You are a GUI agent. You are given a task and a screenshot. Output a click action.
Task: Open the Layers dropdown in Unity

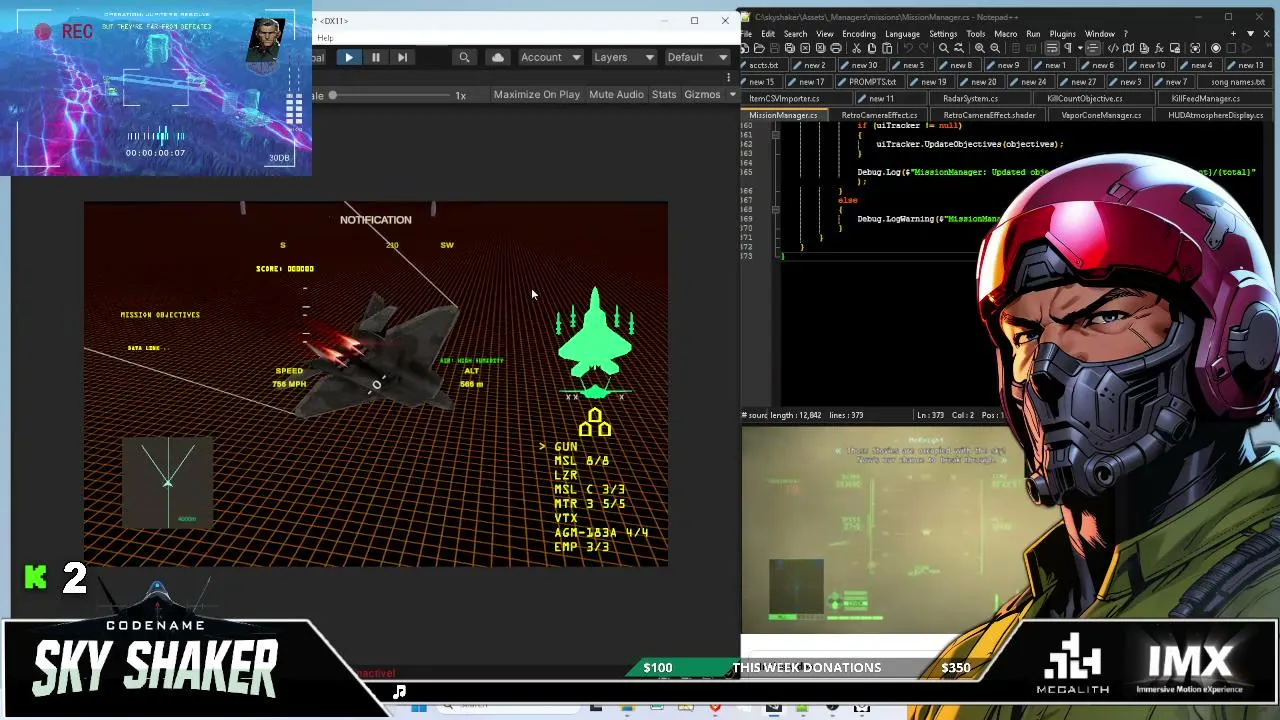(x=623, y=58)
